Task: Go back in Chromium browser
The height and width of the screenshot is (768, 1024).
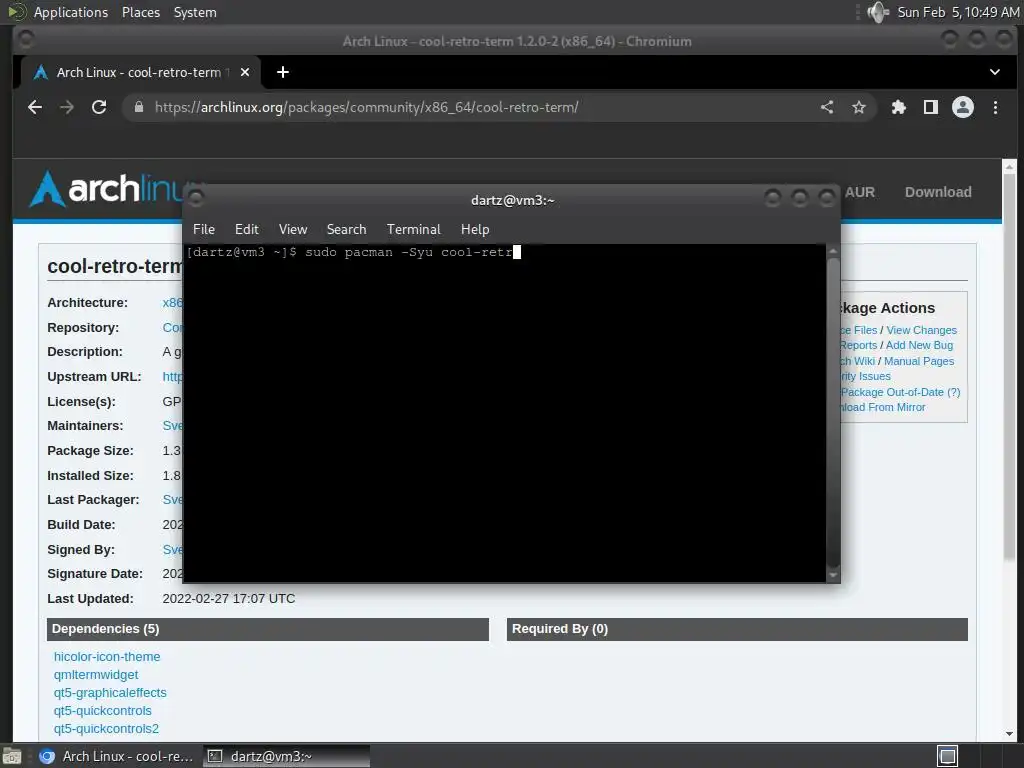Action: coord(35,107)
